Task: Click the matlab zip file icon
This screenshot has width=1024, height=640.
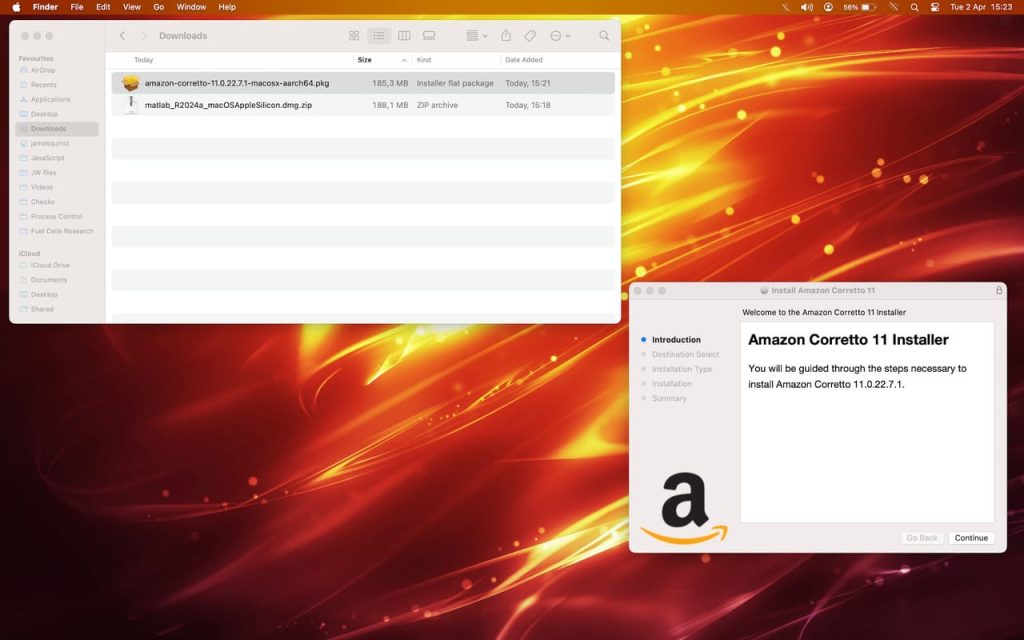Action: pyautogui.click(x=131, y=104)
